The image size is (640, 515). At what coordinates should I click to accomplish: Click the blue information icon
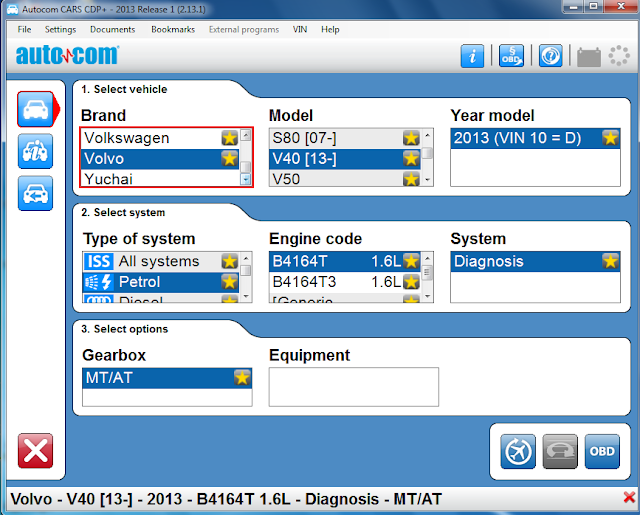tap(472, 56)
